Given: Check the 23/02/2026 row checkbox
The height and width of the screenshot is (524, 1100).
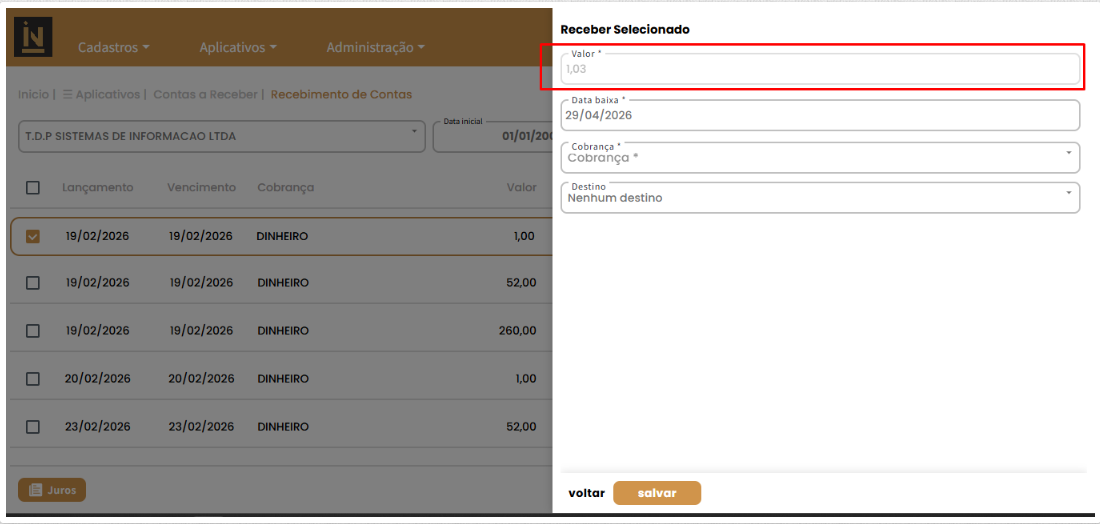Looking at the screenshot, I should click(x=33, y=426).
